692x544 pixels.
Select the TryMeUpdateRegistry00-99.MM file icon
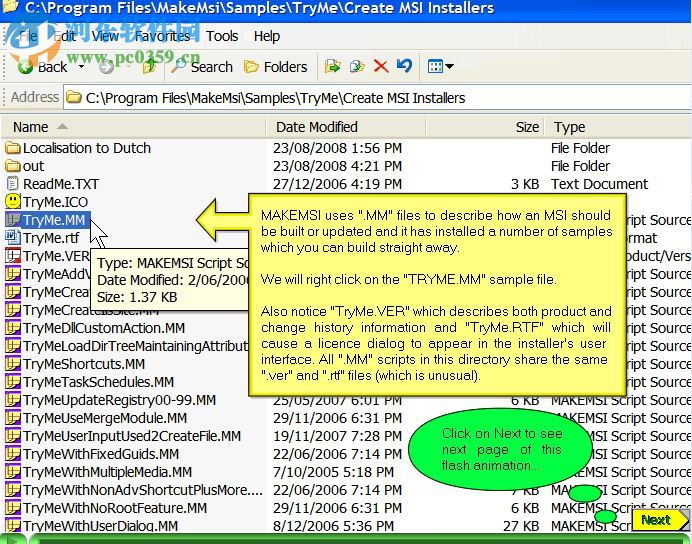pos(13,400)
